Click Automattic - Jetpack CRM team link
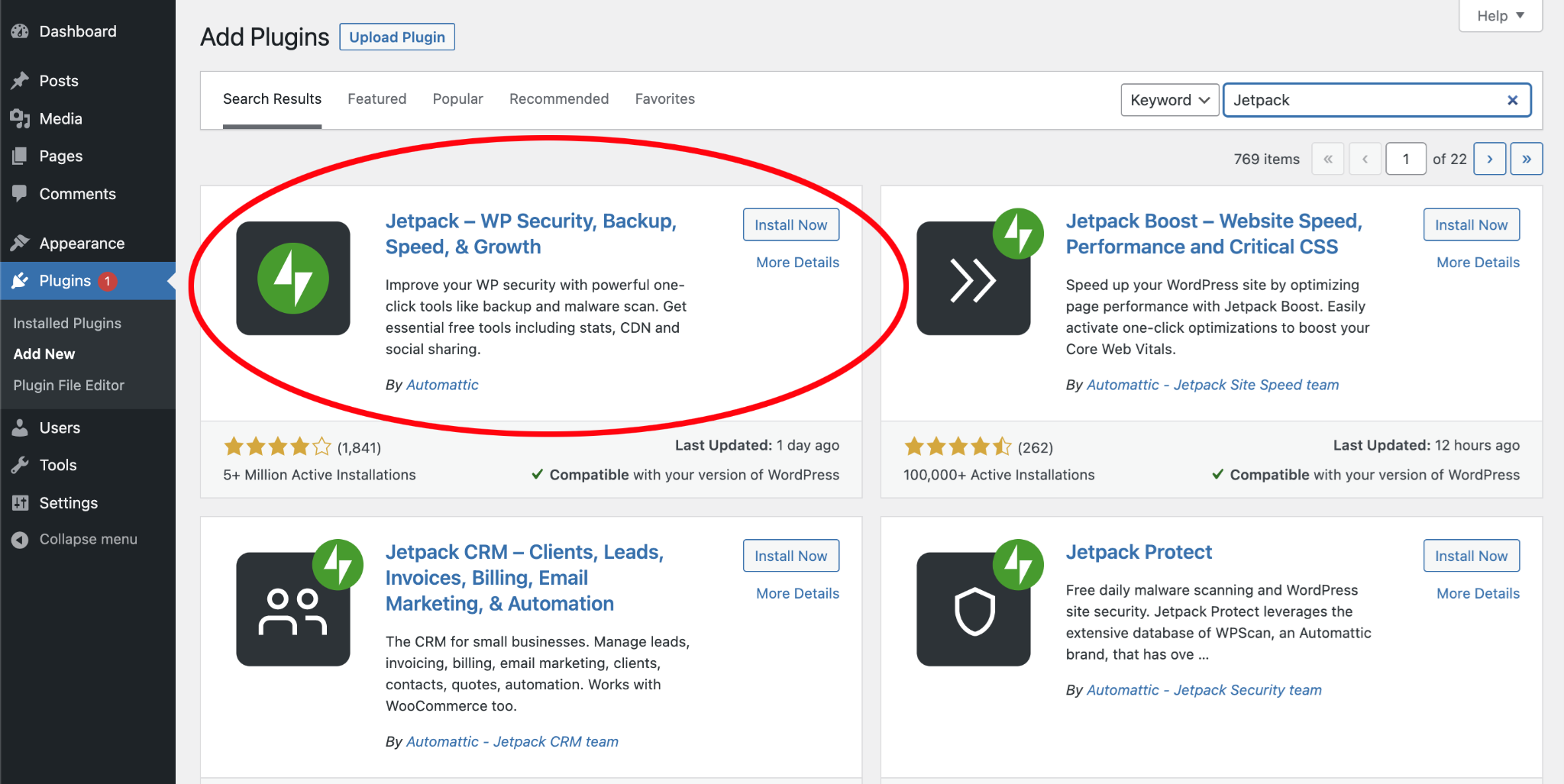The width and height of the screenshot is (1564, 784). pos(512,741)
